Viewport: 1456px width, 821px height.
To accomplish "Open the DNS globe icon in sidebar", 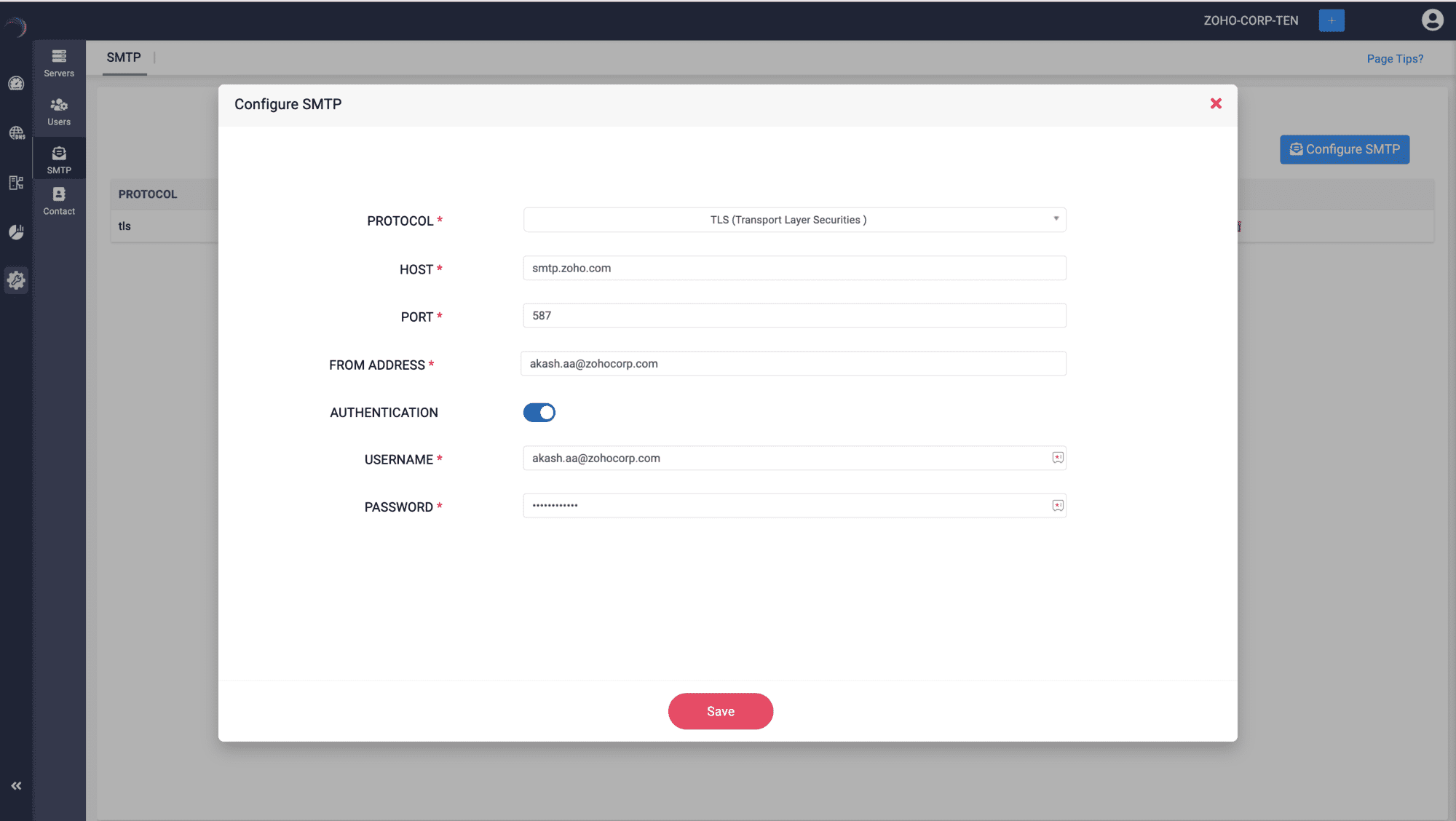I will point(16,132).
